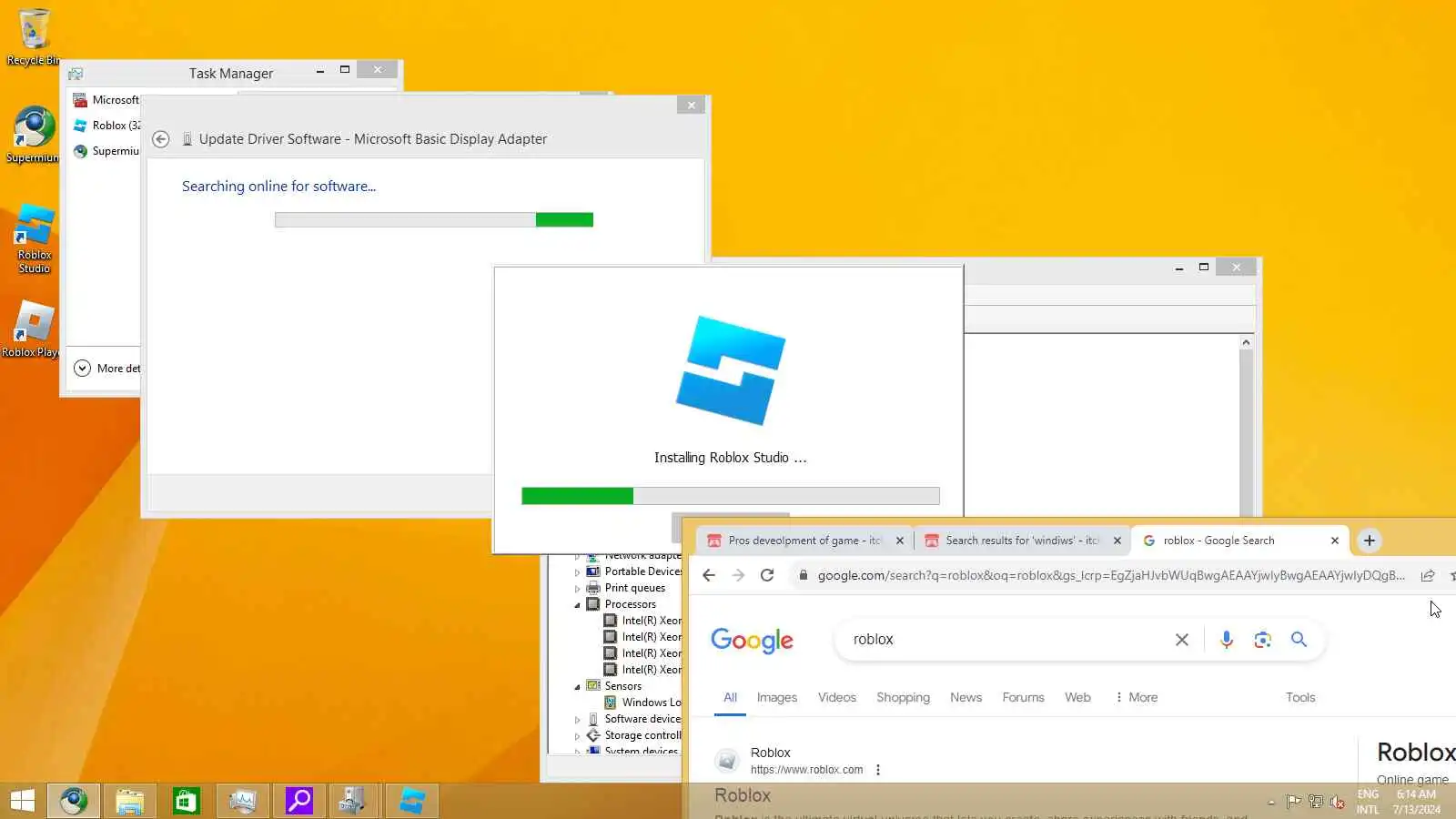The width and height of the screenshot is (1456, 819).
Task: Open a new browser tab
Action: click(1370, 541)
